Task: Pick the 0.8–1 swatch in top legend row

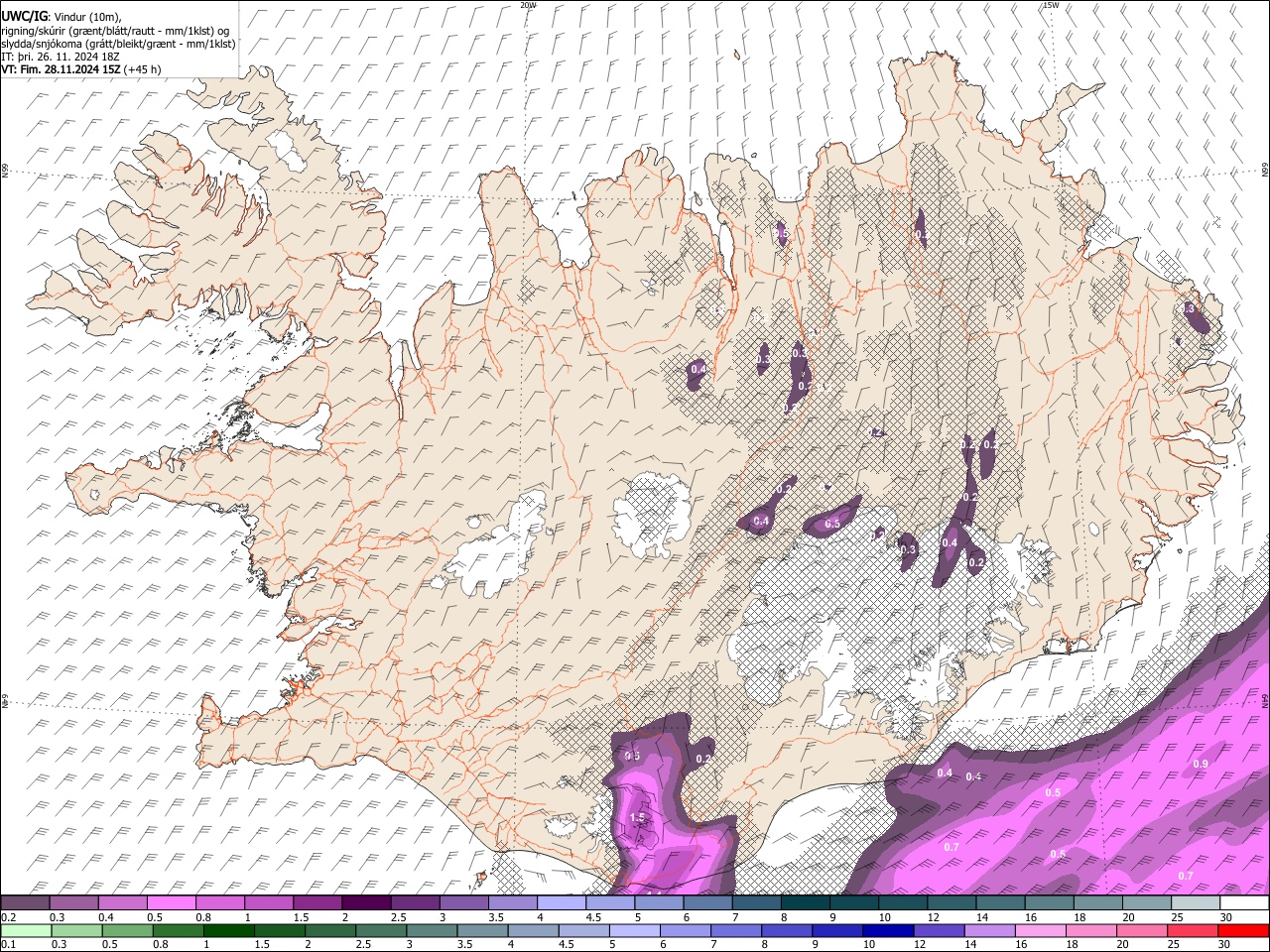Action: pyautogui.click(x=220, y=903)
